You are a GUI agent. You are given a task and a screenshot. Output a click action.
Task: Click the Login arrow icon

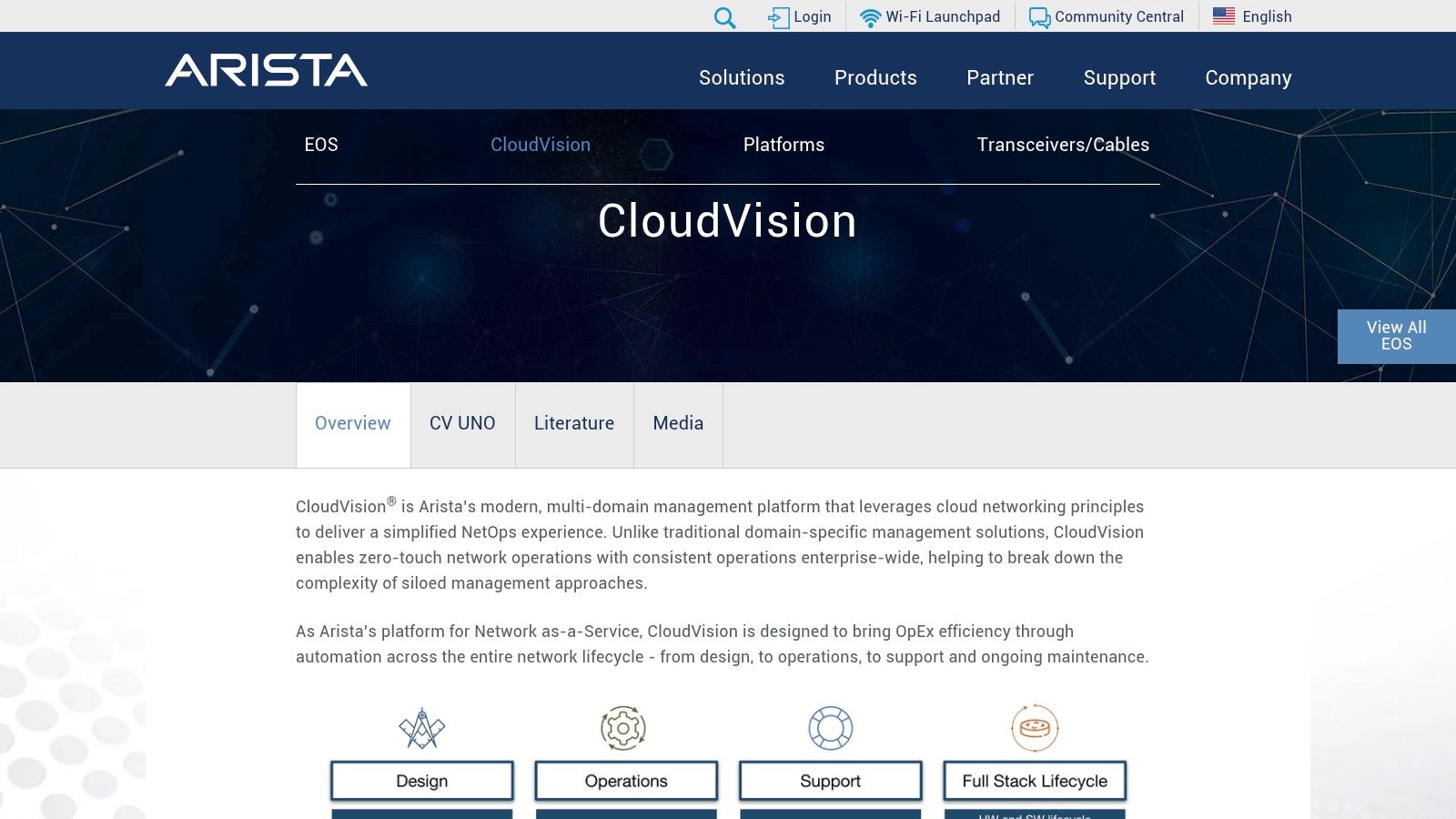[778, 17]
